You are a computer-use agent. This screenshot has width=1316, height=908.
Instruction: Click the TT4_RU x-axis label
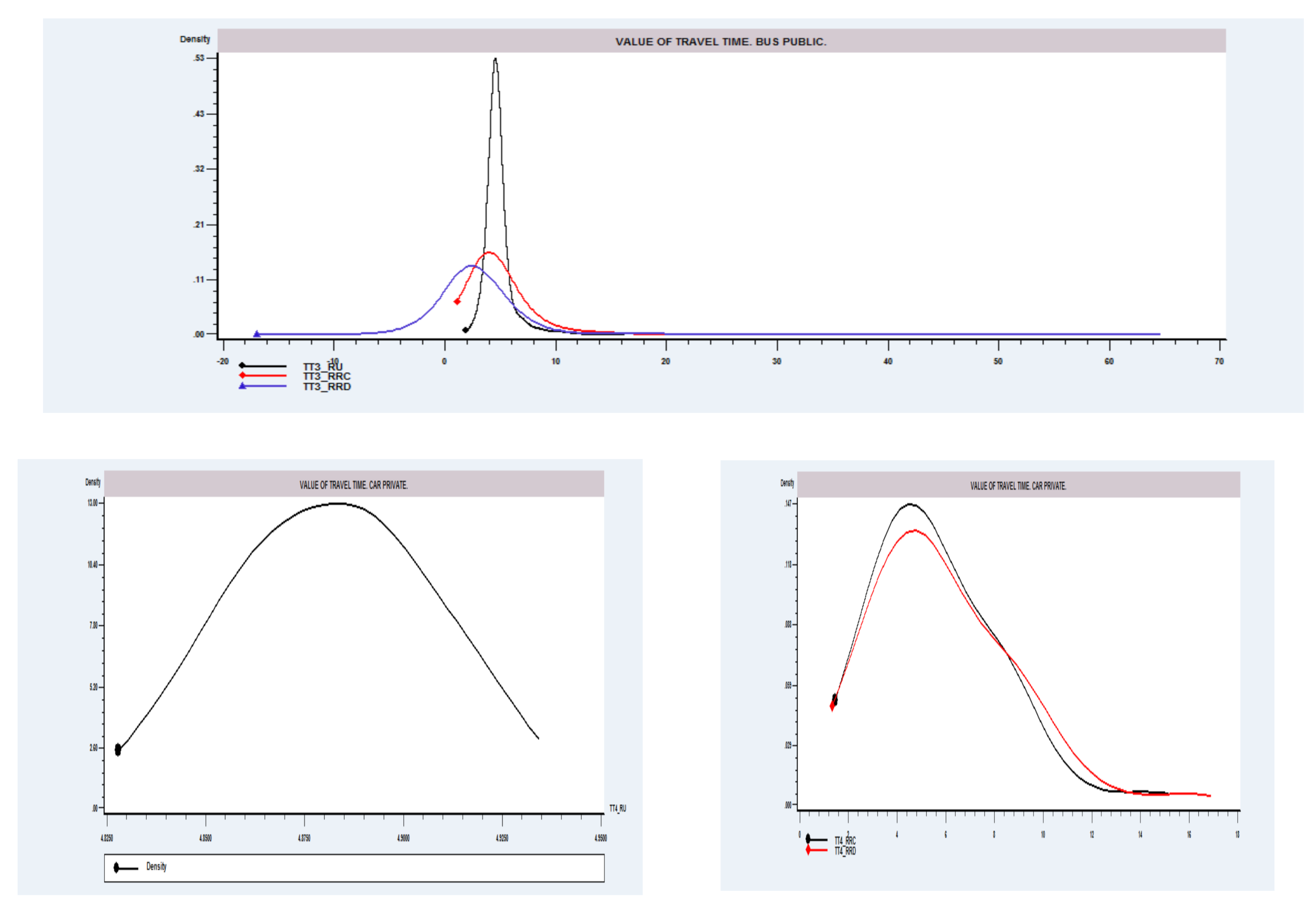tap(617, 808)
